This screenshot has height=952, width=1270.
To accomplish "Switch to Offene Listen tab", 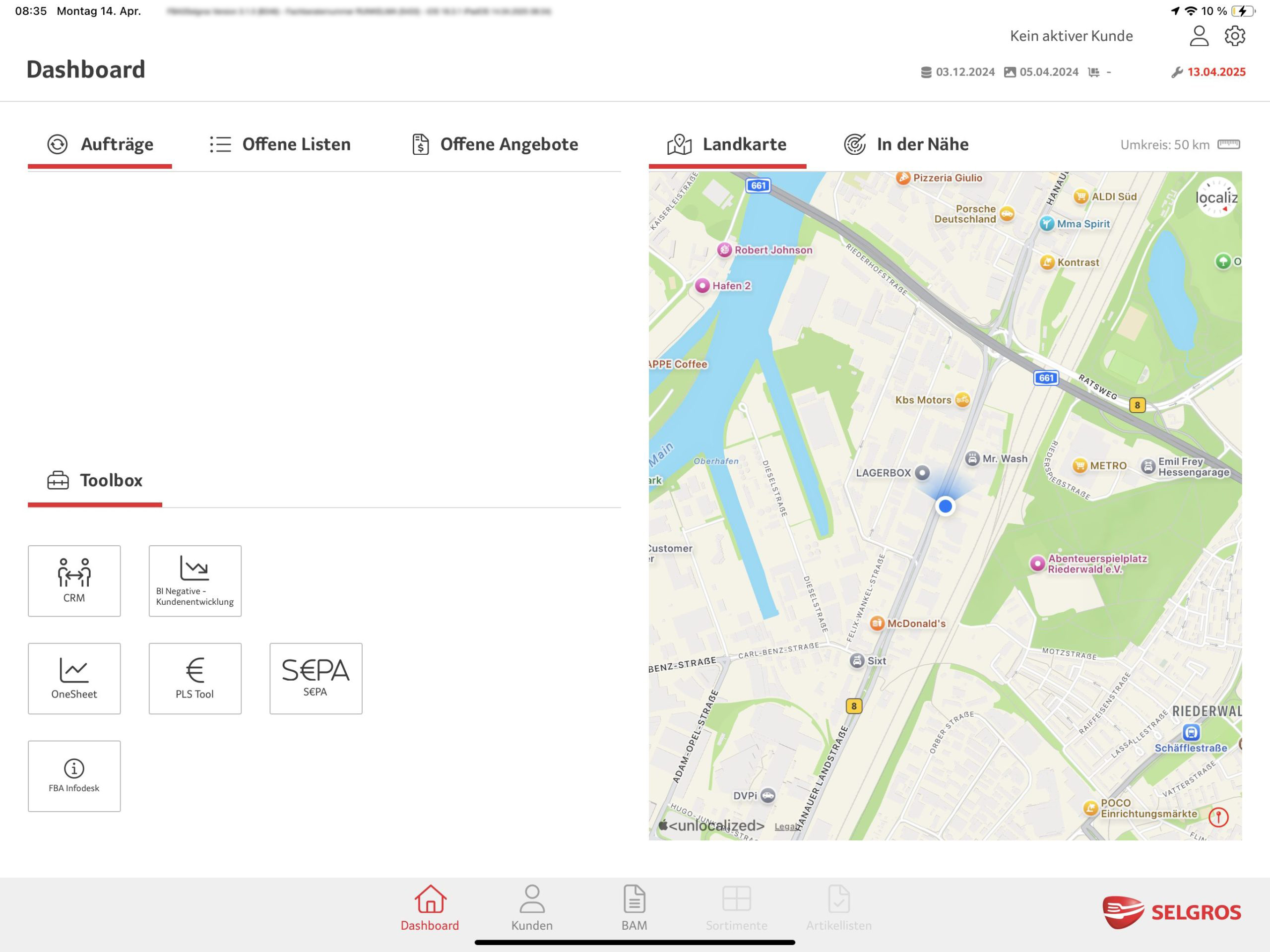I will (280, 144).
